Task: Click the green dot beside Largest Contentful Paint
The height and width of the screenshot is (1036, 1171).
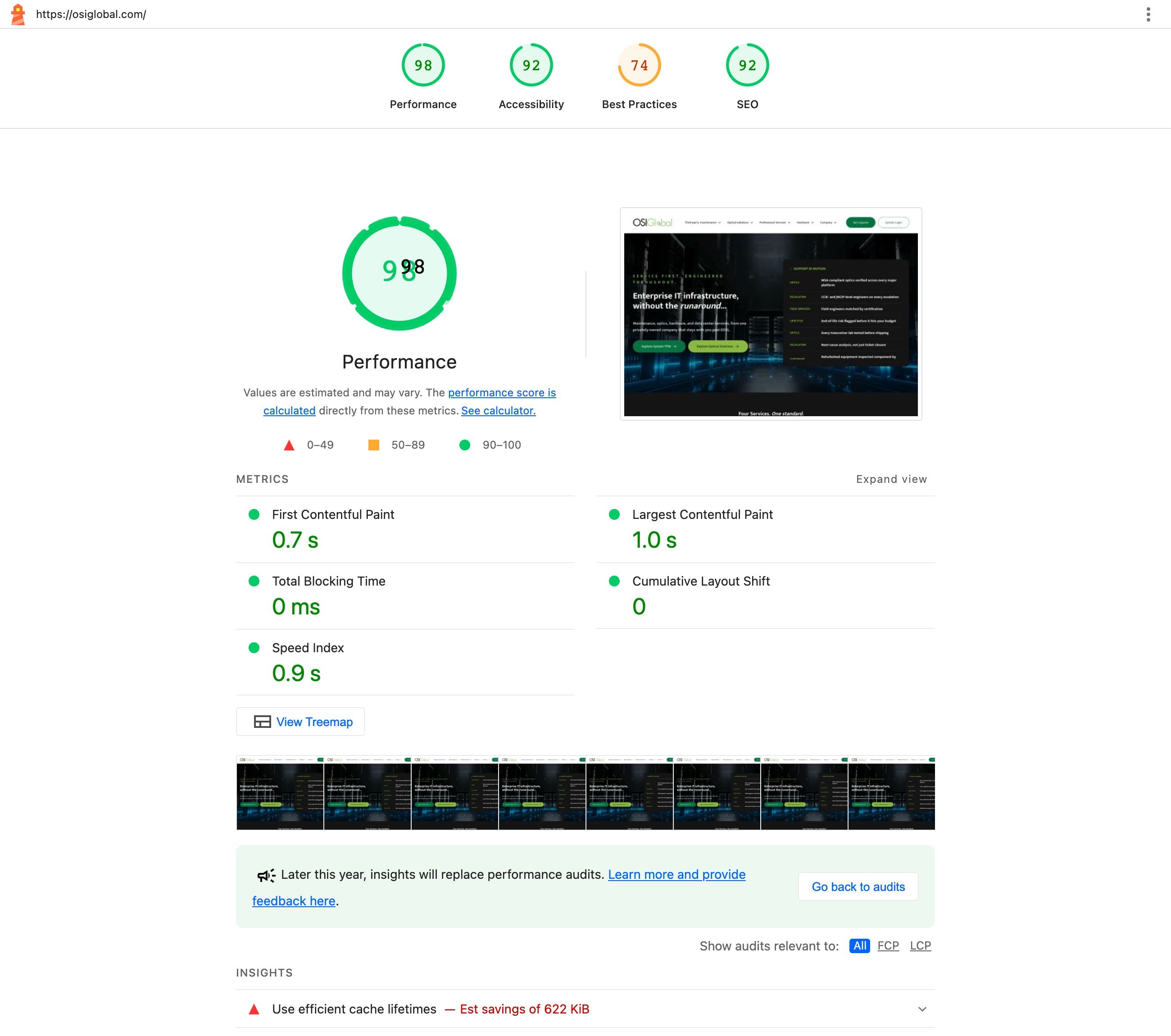Action: 614,514
